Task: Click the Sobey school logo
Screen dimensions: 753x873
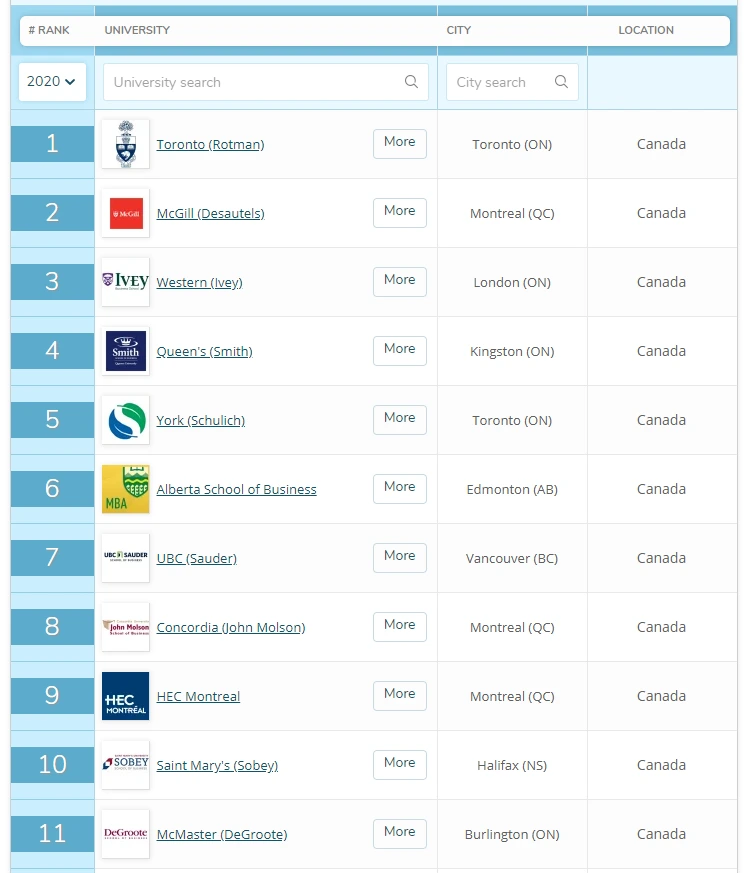Action: pos(125,764)
